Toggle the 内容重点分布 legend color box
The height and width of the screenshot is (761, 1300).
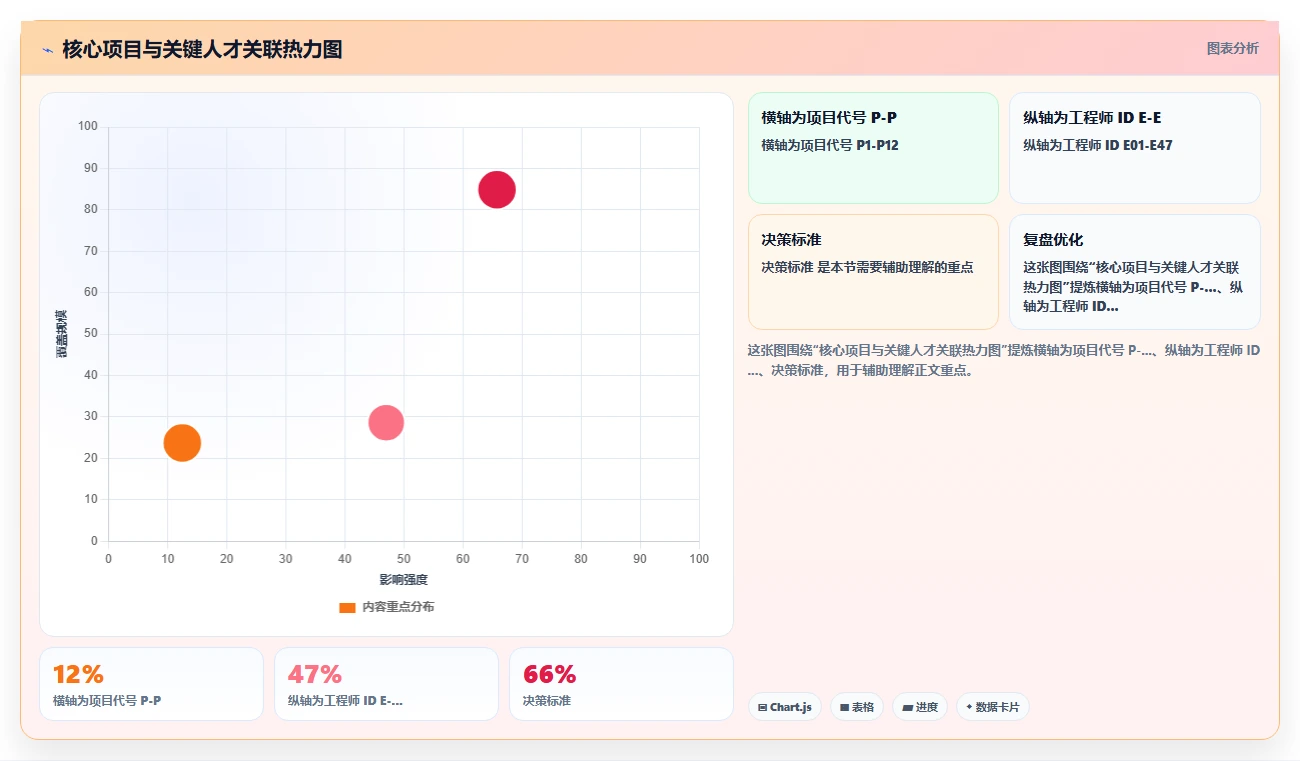point(347,607)
